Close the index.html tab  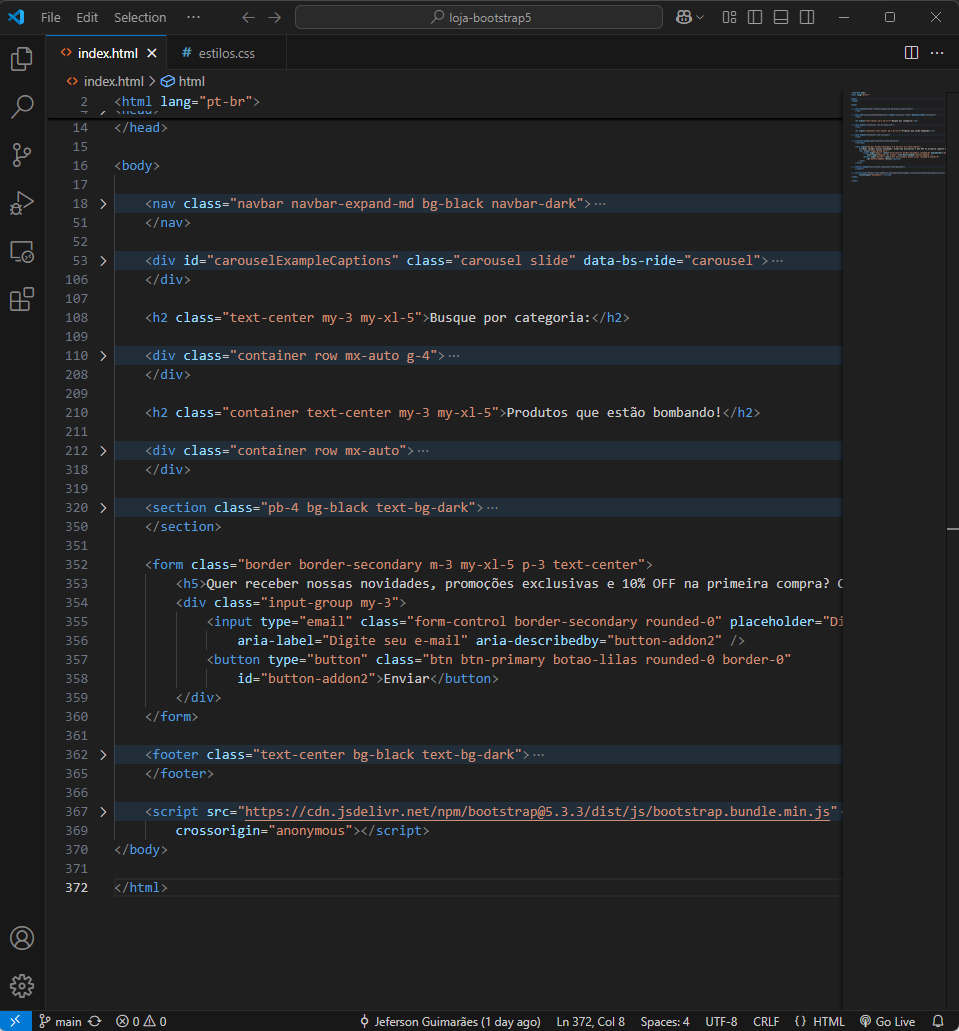click(152, 53)
